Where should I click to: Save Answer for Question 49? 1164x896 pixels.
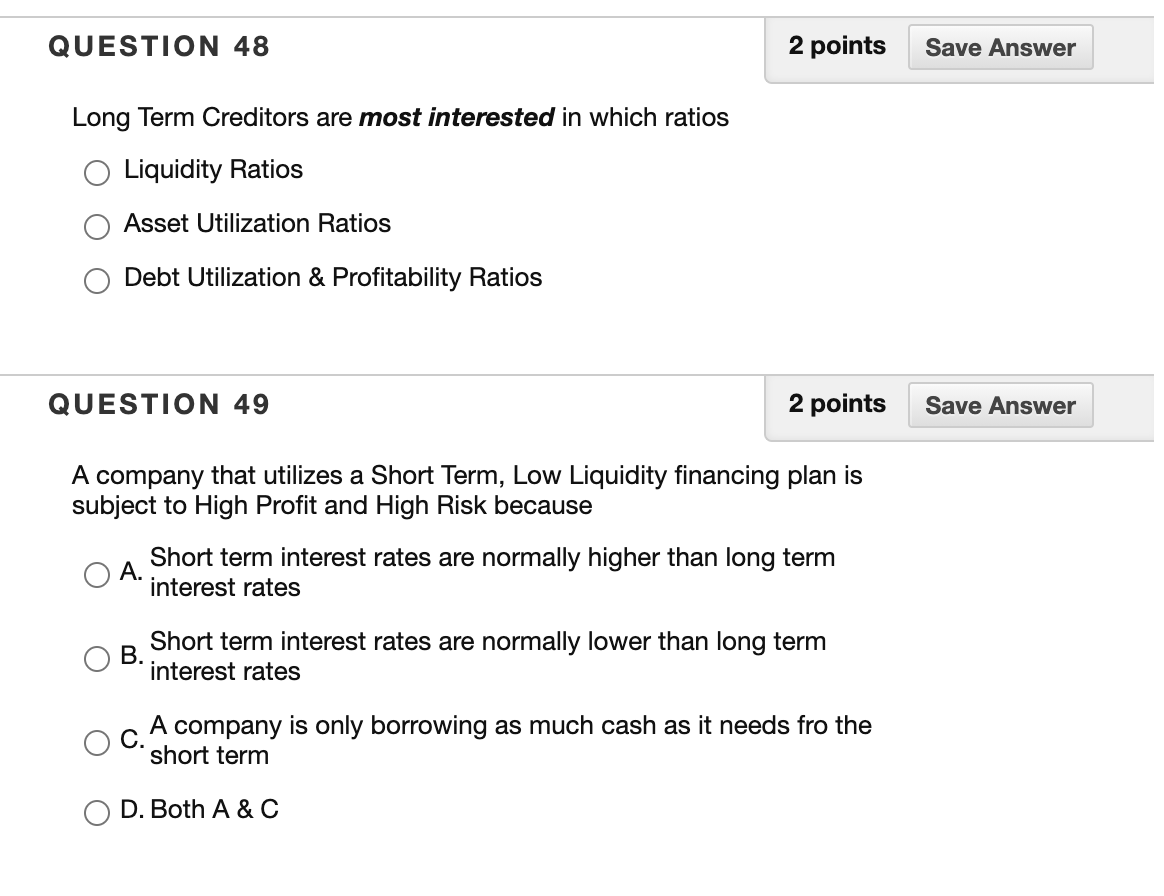coord(999,404)
